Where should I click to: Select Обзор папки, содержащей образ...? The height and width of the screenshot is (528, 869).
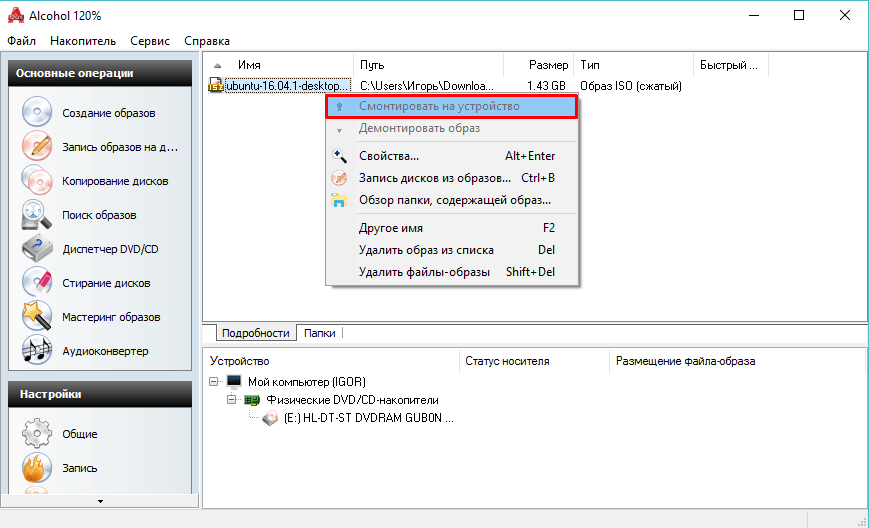(452, 200)
